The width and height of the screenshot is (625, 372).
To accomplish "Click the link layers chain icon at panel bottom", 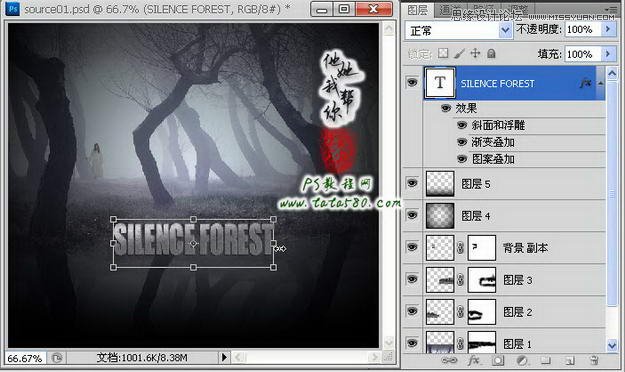I will (x=449, y=360).
